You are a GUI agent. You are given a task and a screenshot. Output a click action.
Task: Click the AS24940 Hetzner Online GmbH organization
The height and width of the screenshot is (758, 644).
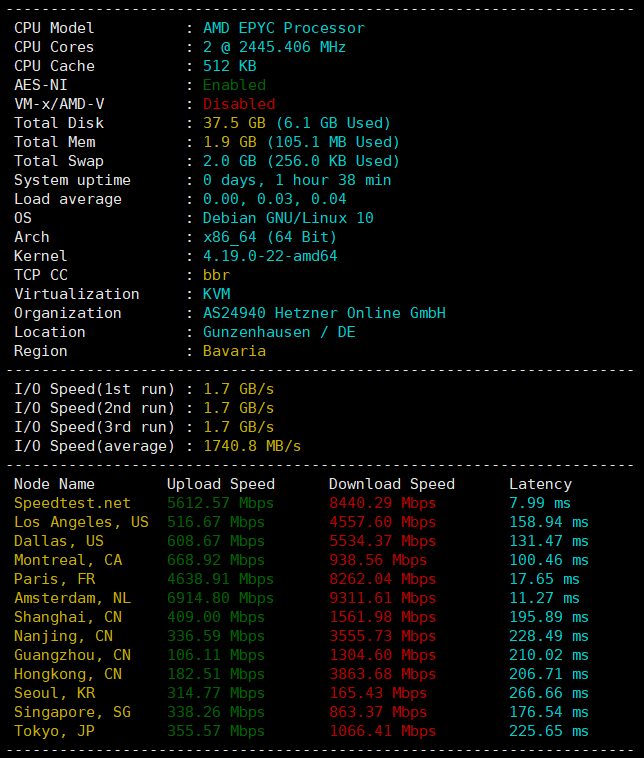coord(324,313)
